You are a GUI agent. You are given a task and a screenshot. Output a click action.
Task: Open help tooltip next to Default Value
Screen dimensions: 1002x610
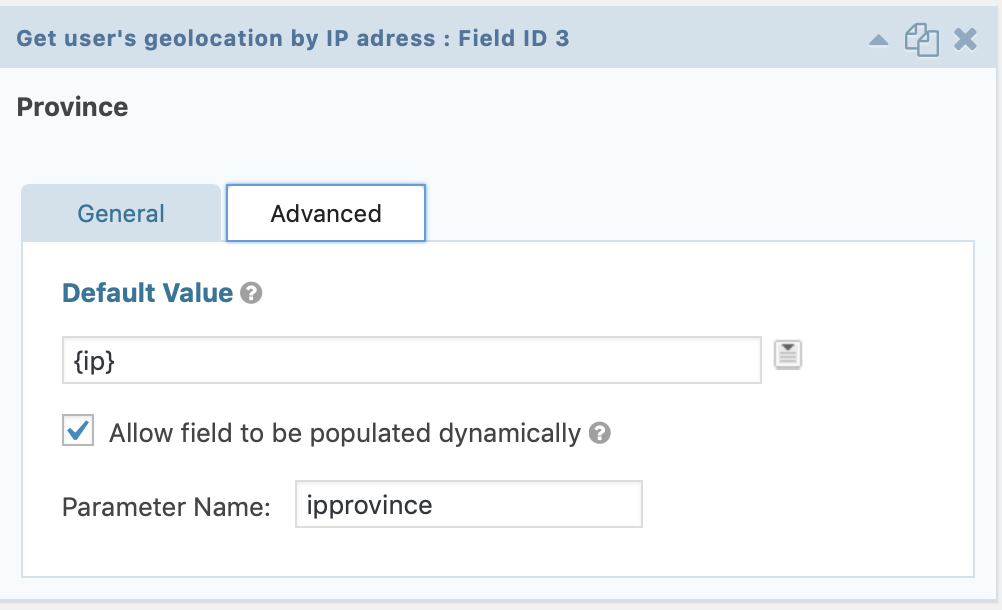[x=251, y=293]
